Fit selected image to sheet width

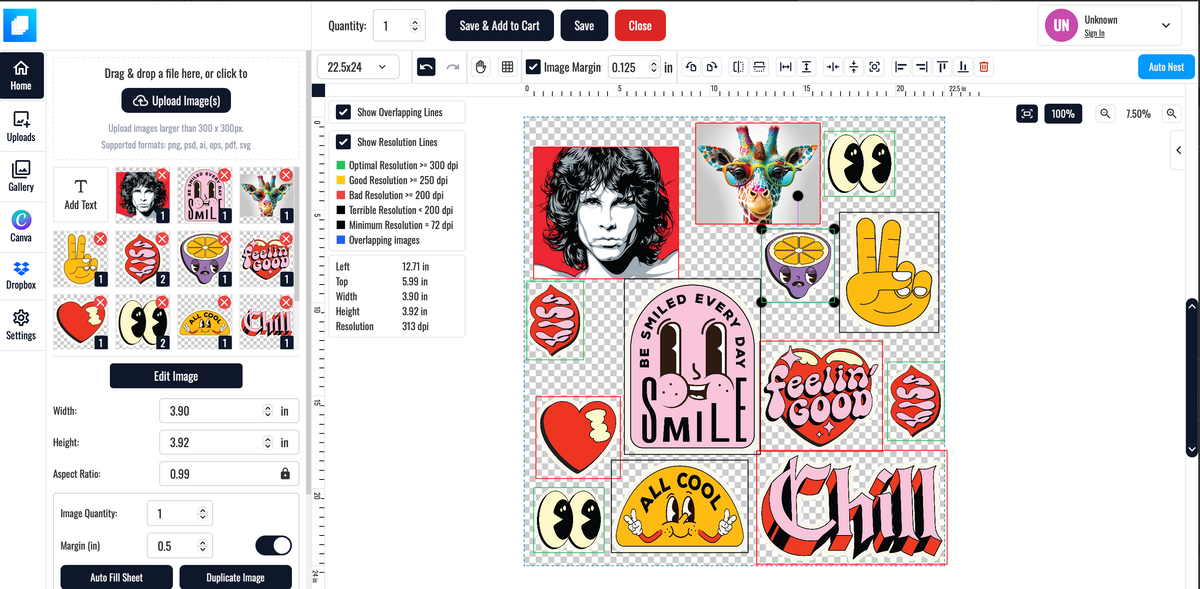click(787, 67)
